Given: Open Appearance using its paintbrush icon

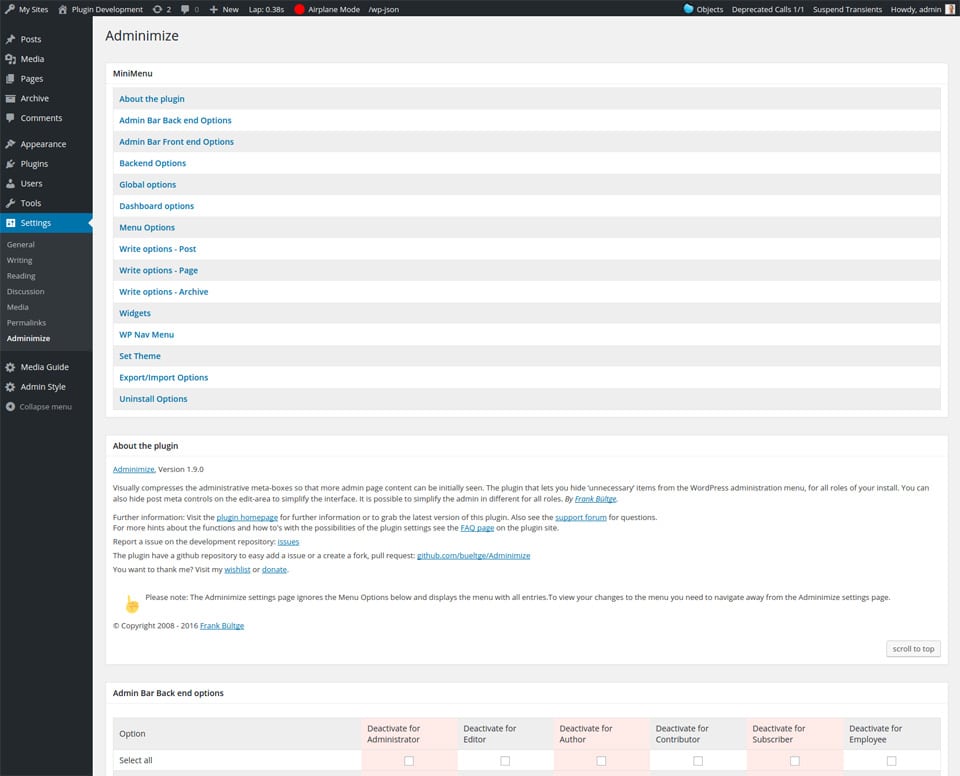Looking at the screenshot, I should (10, 144).
